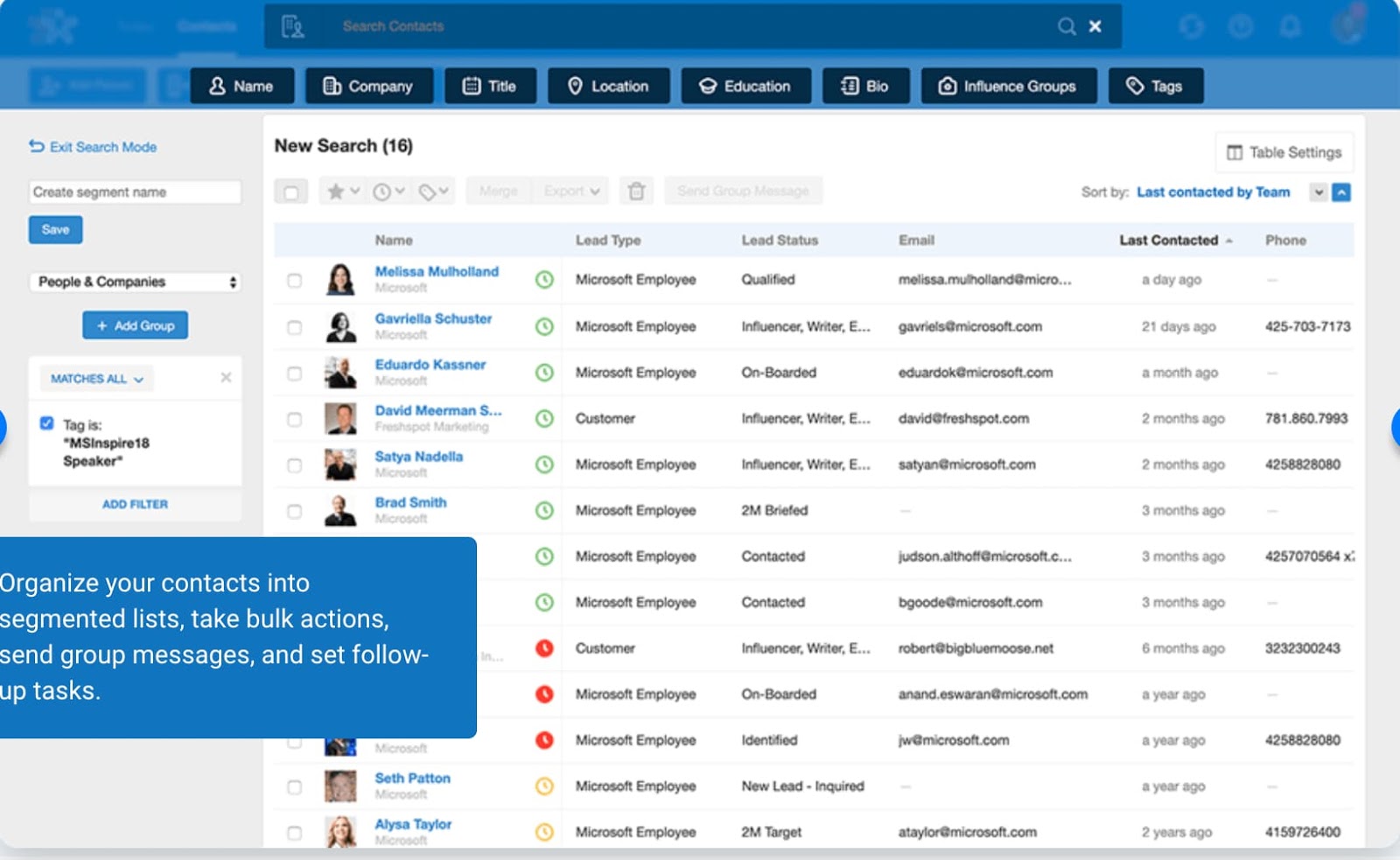Viewport: 1400px width, 860px height.
Task: Click yellow clock icon for Seth Patton
Action: tap(544, 787)
